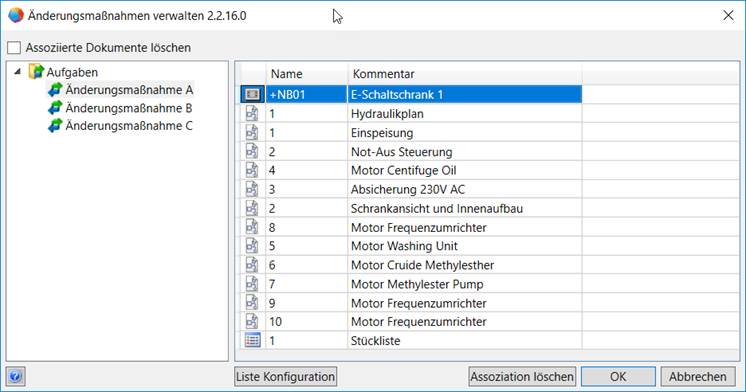Click icon of Änderungsmaßnahme C
Image resolution: width=746 pixels, height=392 pixels.
(55, 126)
